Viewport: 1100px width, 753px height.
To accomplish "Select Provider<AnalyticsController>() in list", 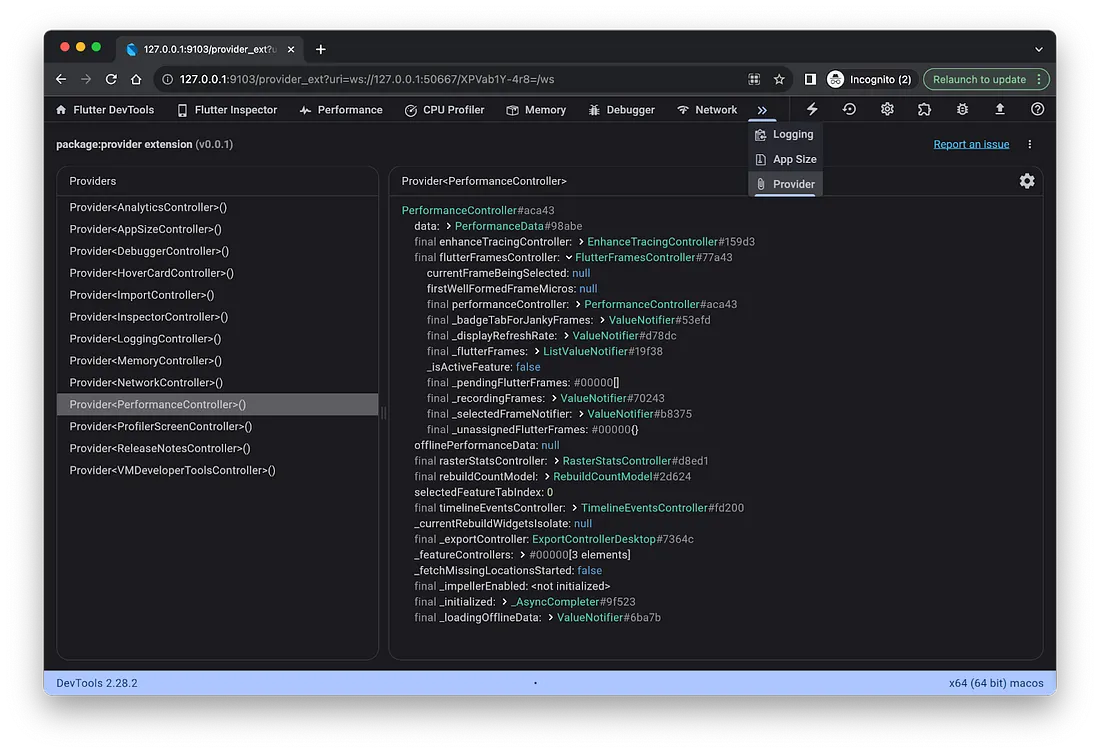I will tap(217, 207).
